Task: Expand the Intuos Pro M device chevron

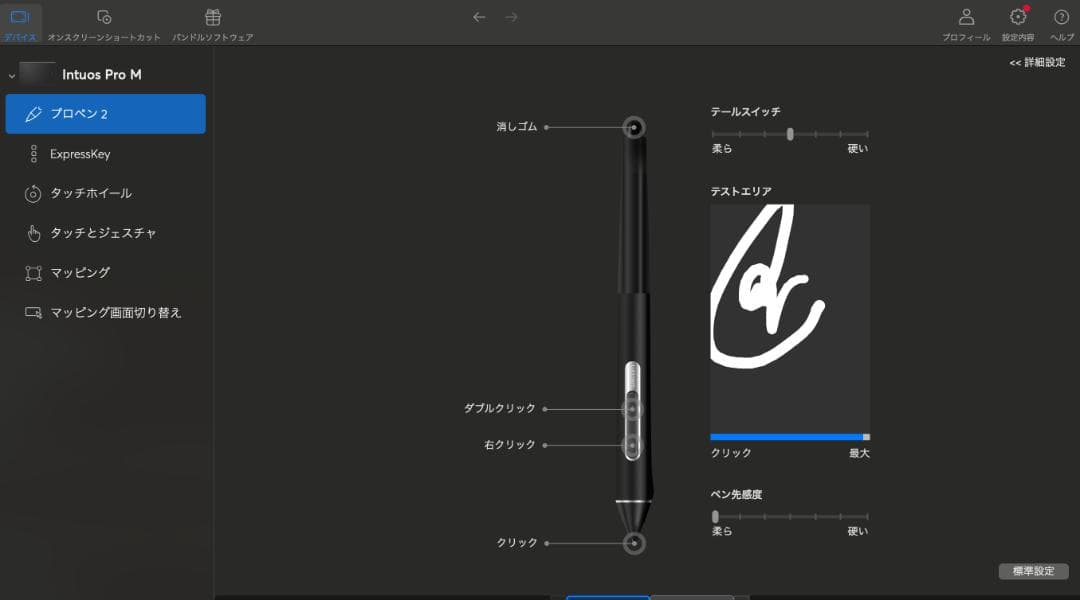Action: (10, 73)
